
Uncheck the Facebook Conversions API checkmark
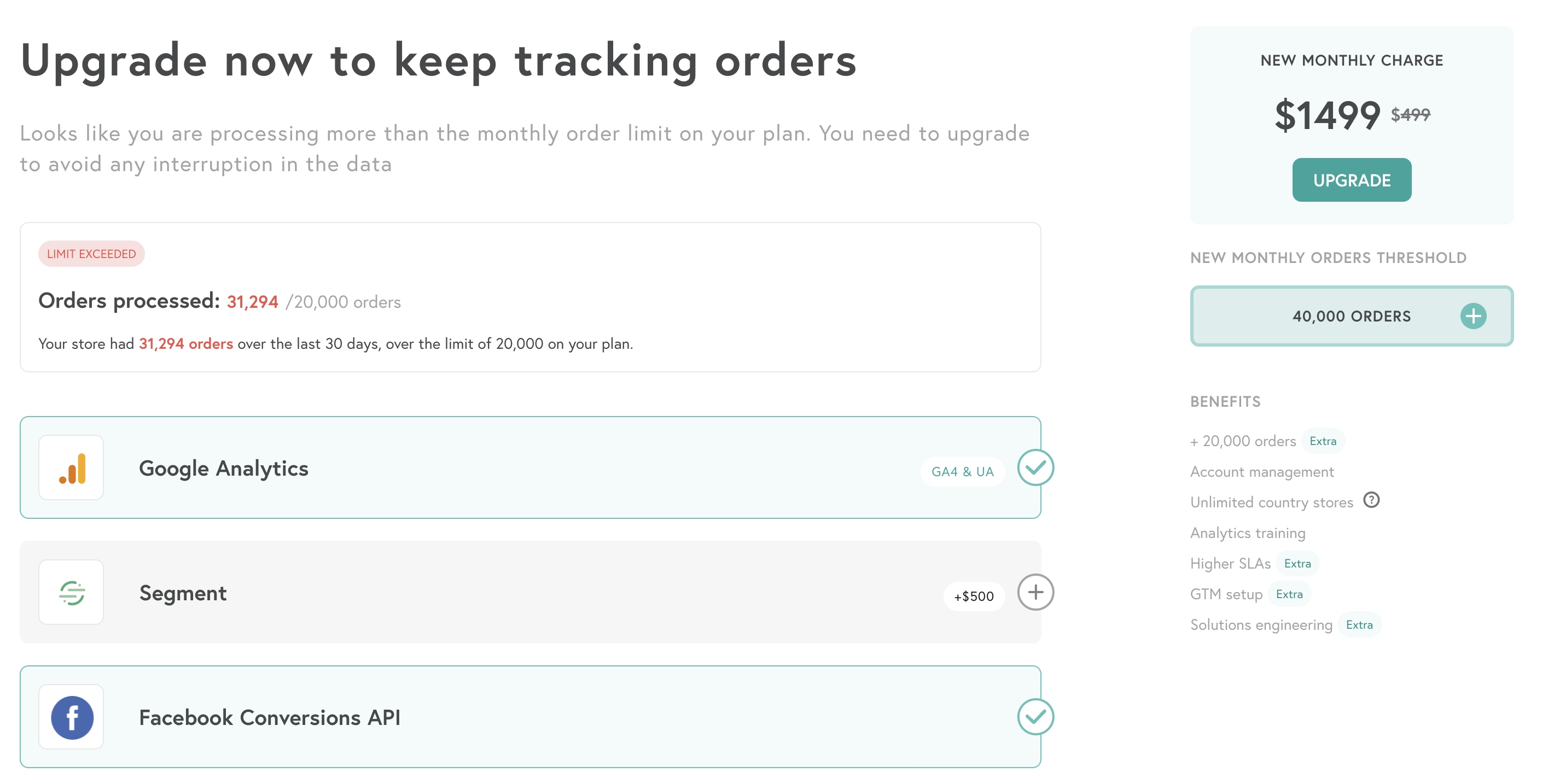coord(1035,717)
